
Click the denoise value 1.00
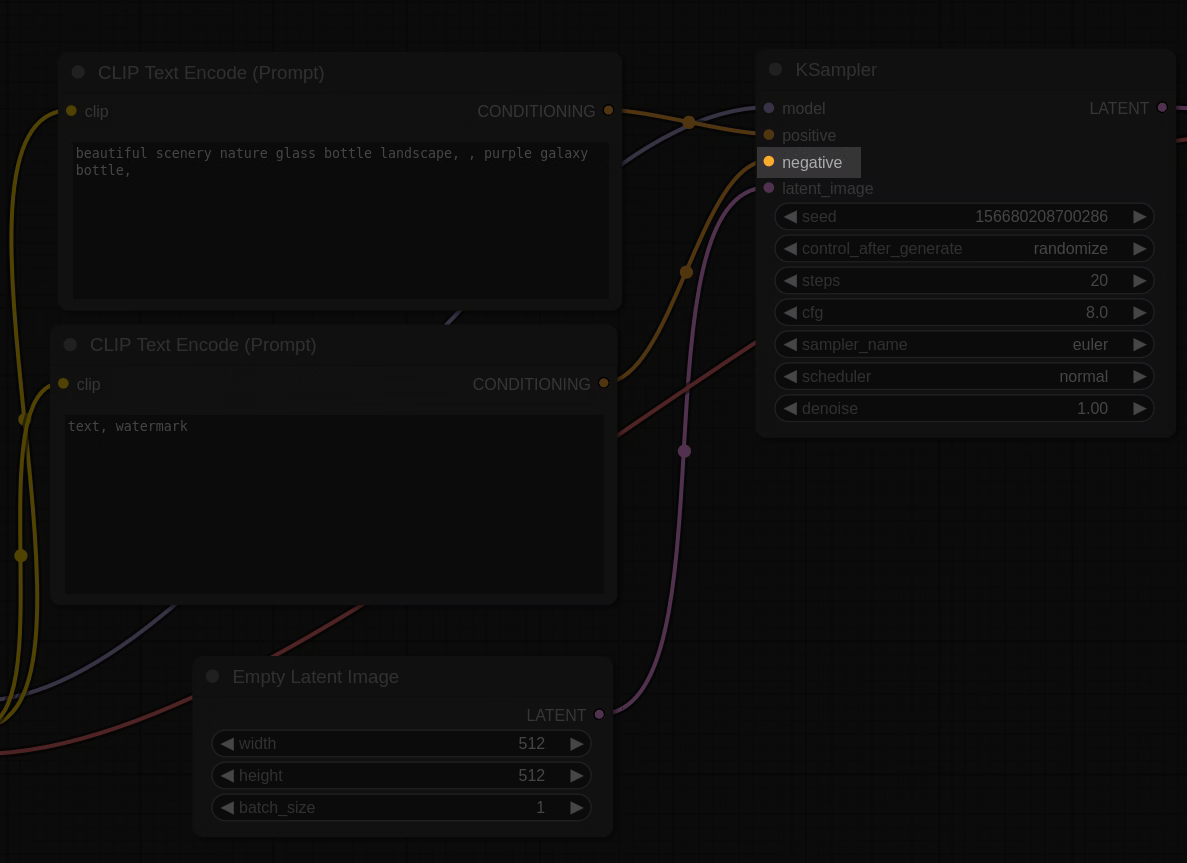coord(1092,408)
